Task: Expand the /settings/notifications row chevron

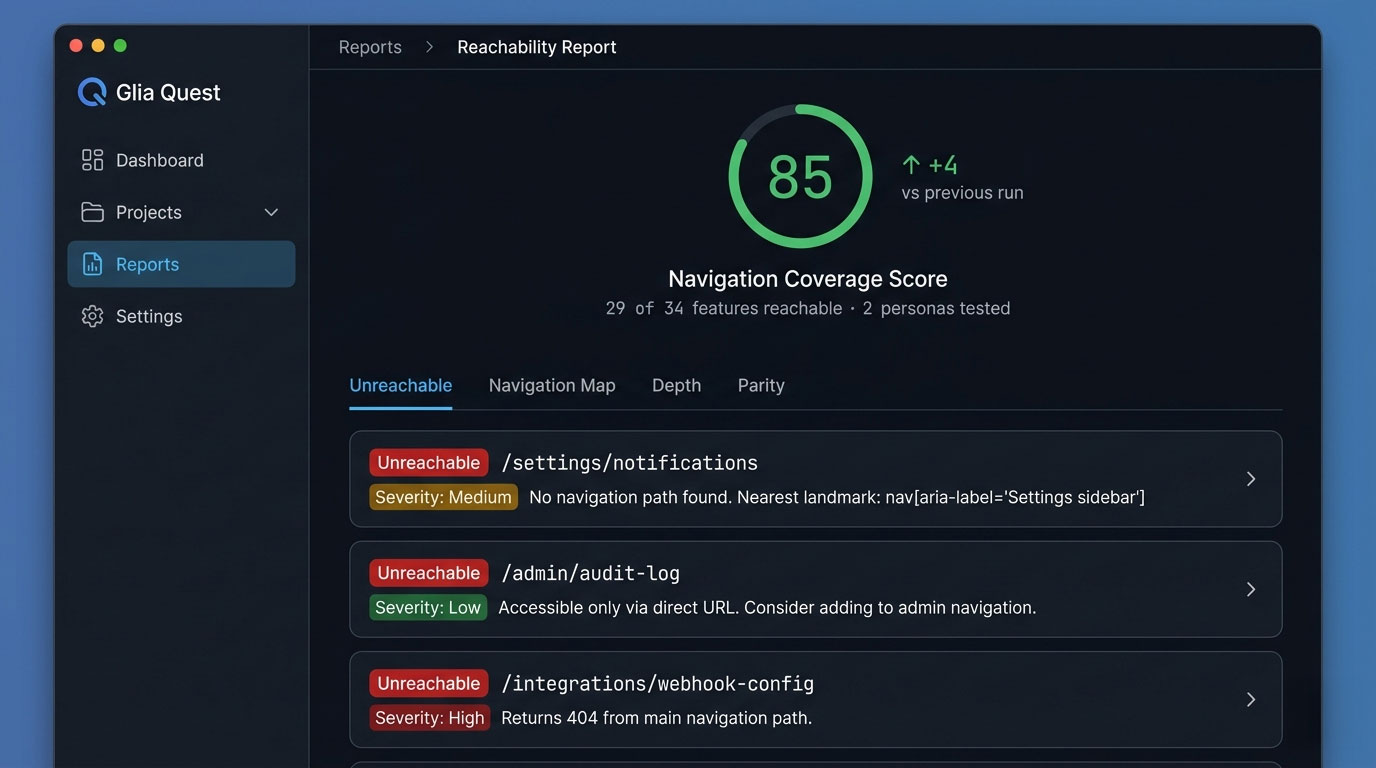Action: (x=1251, y=479)
